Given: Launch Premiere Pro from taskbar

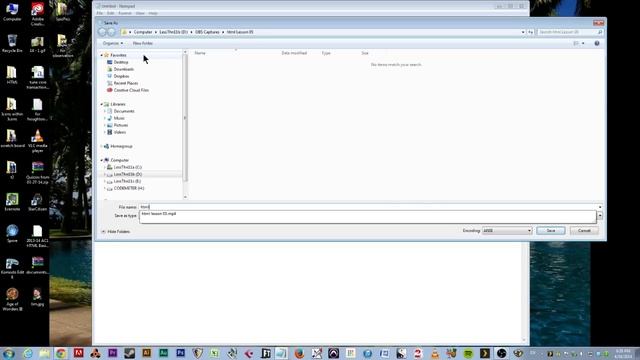Looking at the screenshot, I should pyautogui.click(x=113, y=353).
